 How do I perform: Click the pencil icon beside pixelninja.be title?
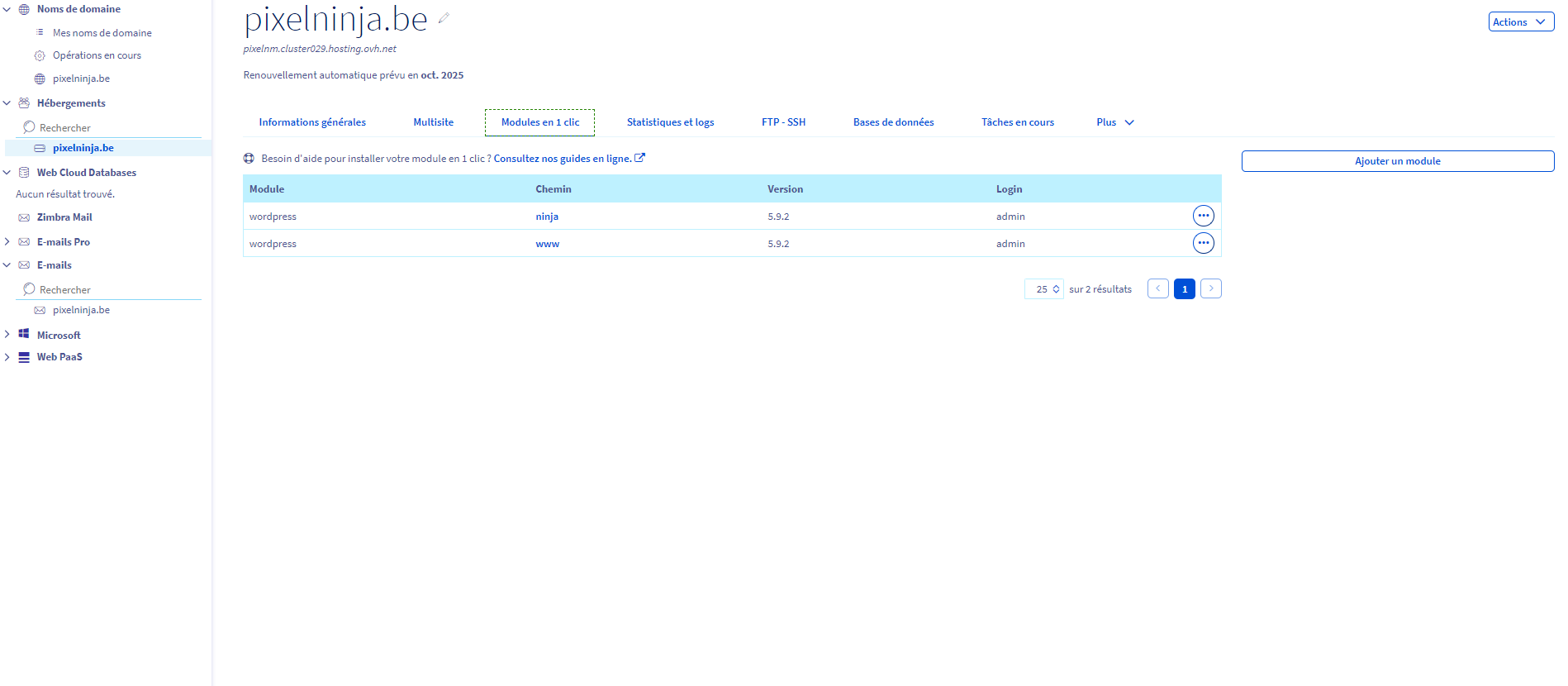[444, 18]
